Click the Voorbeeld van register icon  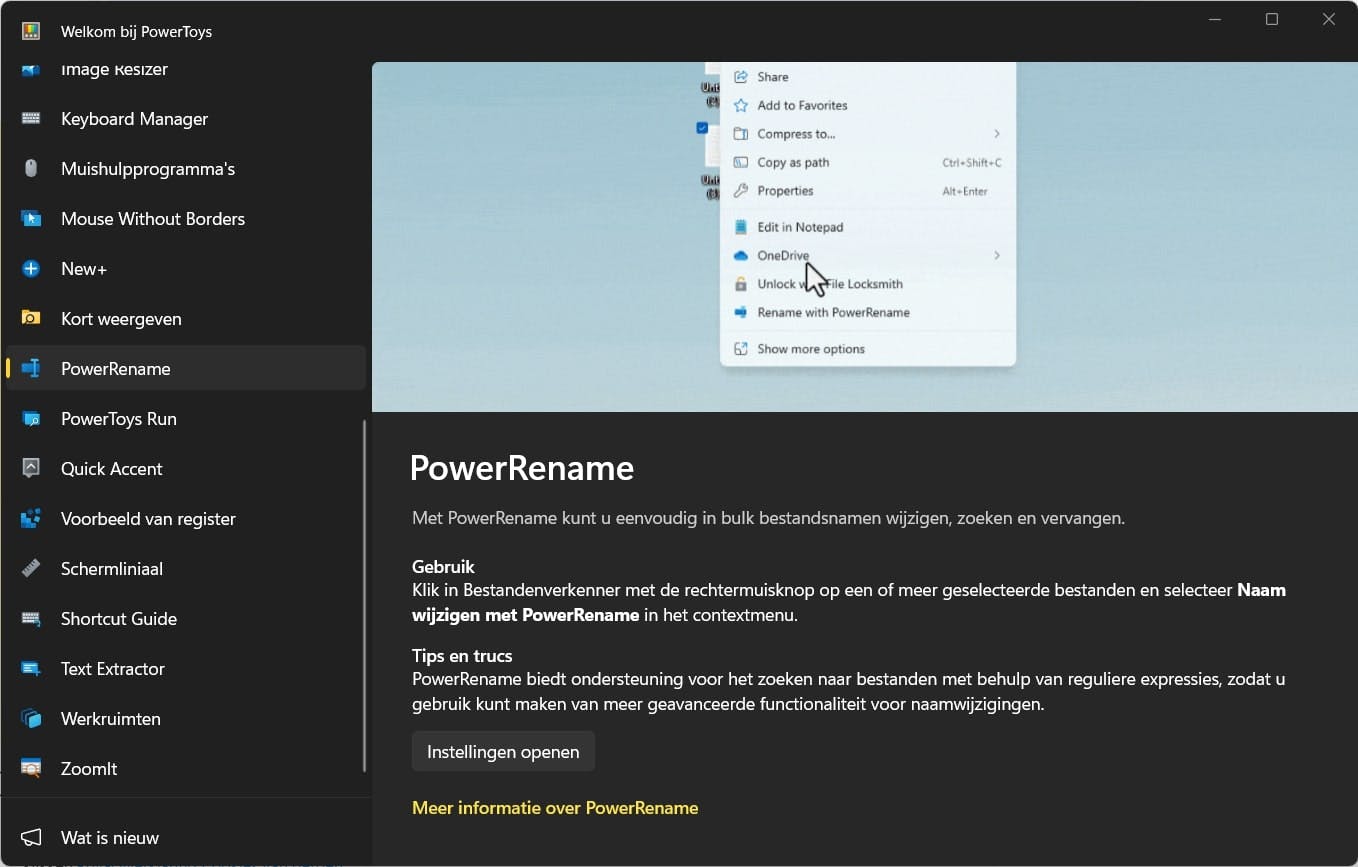tap(31, 519)
